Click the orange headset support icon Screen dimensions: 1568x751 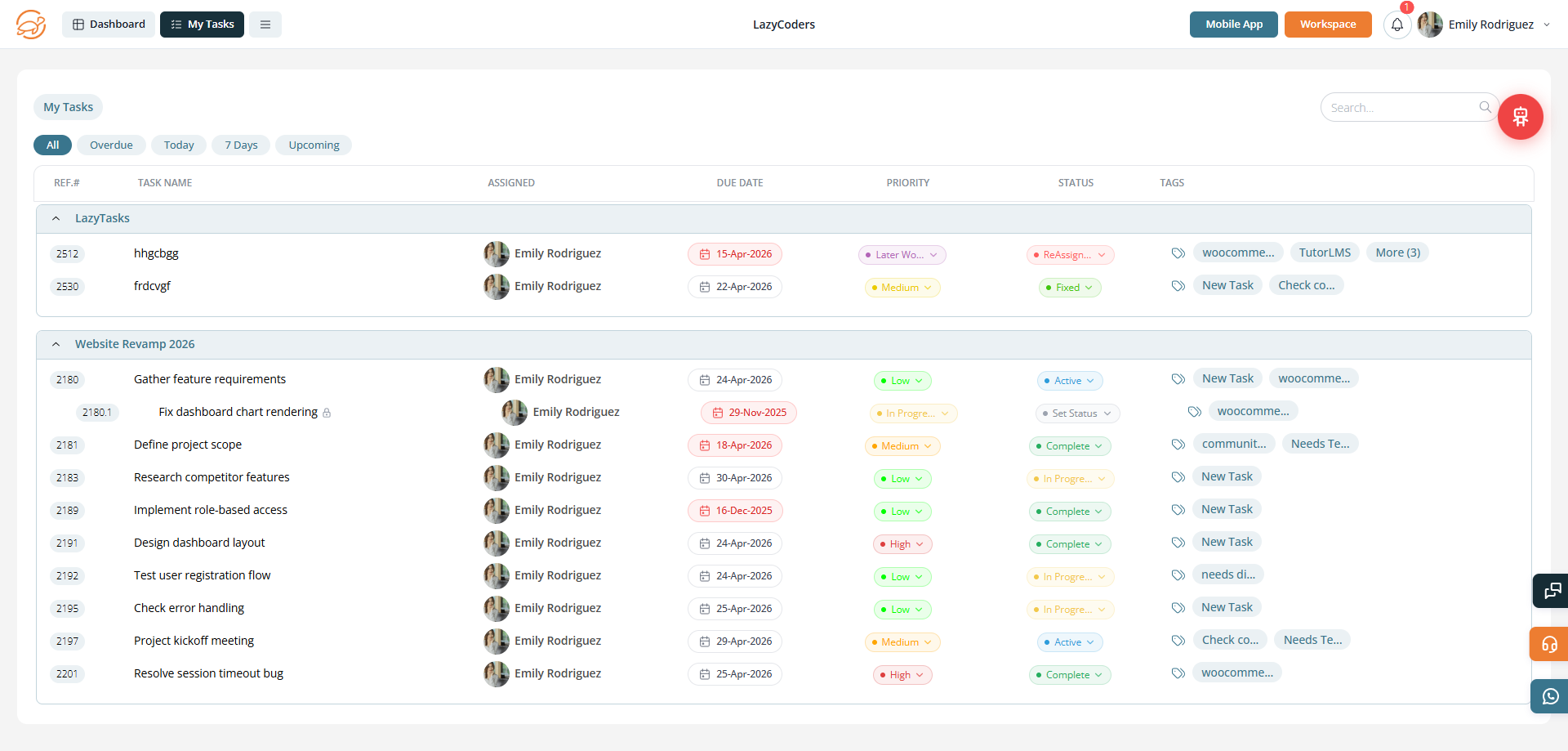[1549, 644]
